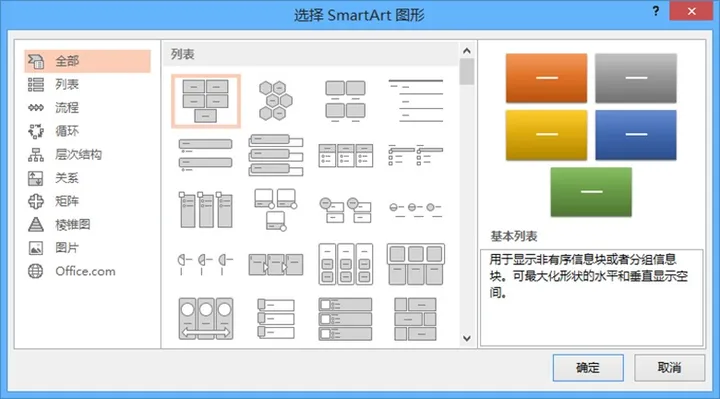The width and height of the screenshot is (720, 399).
Task: Click the scroll up arrow of layout gallery
Action: 467,51
